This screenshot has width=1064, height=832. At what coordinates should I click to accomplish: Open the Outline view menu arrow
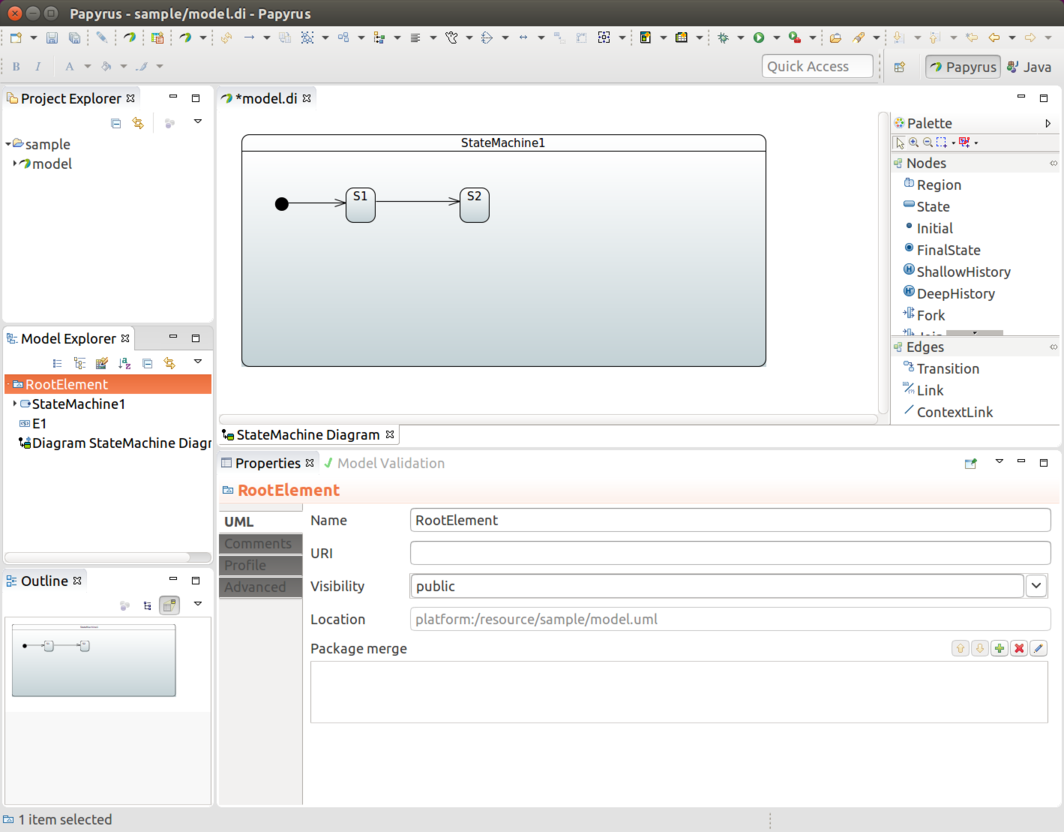coord(198,603)
